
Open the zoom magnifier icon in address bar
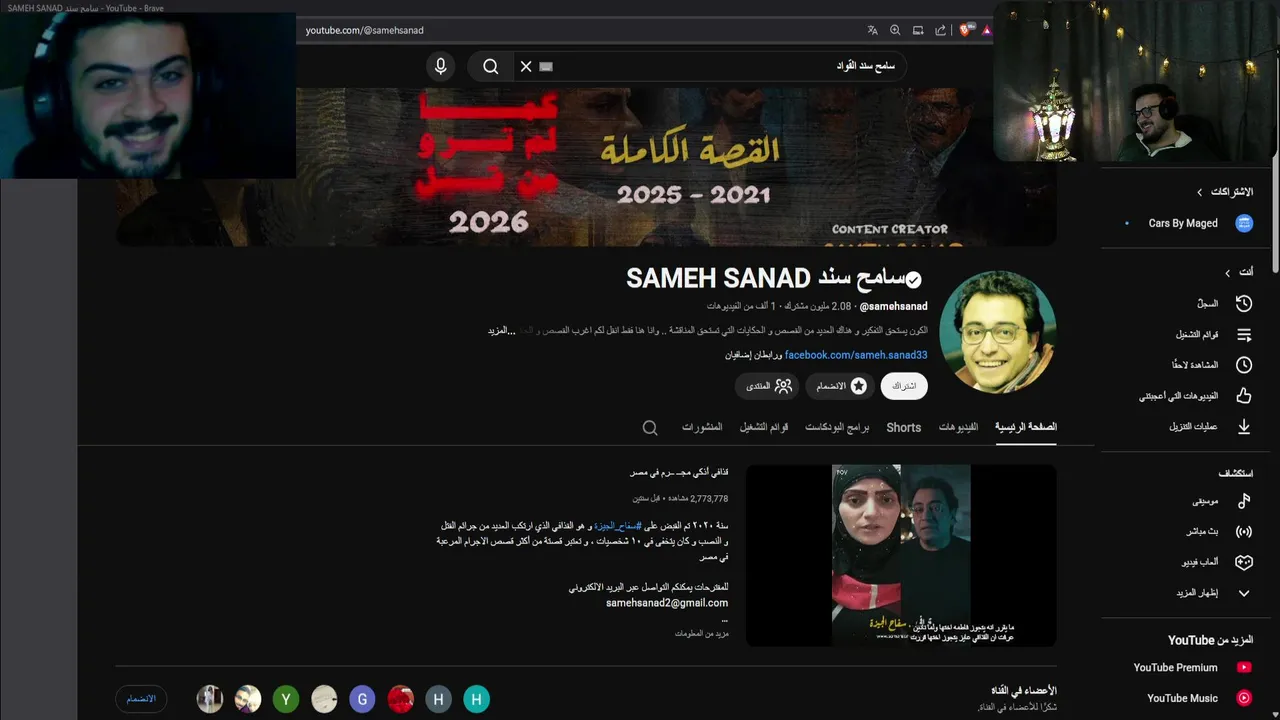(895, 30)
